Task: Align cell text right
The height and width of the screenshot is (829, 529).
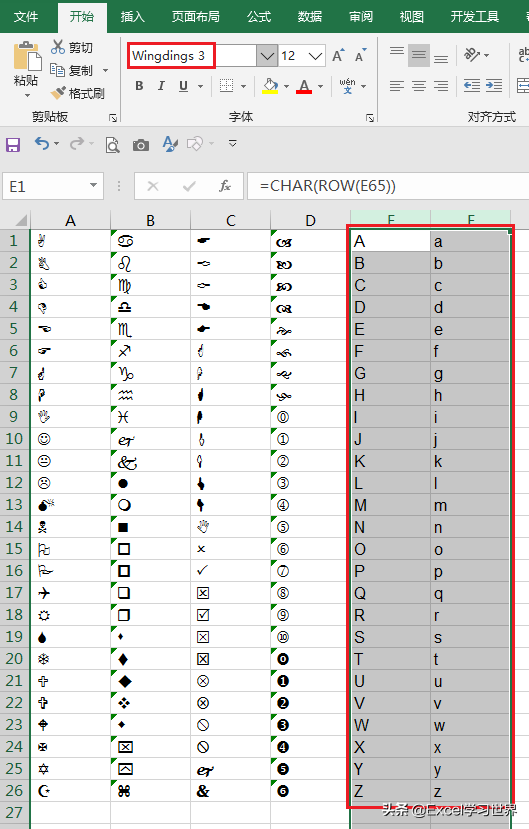Action: [441, 86]
